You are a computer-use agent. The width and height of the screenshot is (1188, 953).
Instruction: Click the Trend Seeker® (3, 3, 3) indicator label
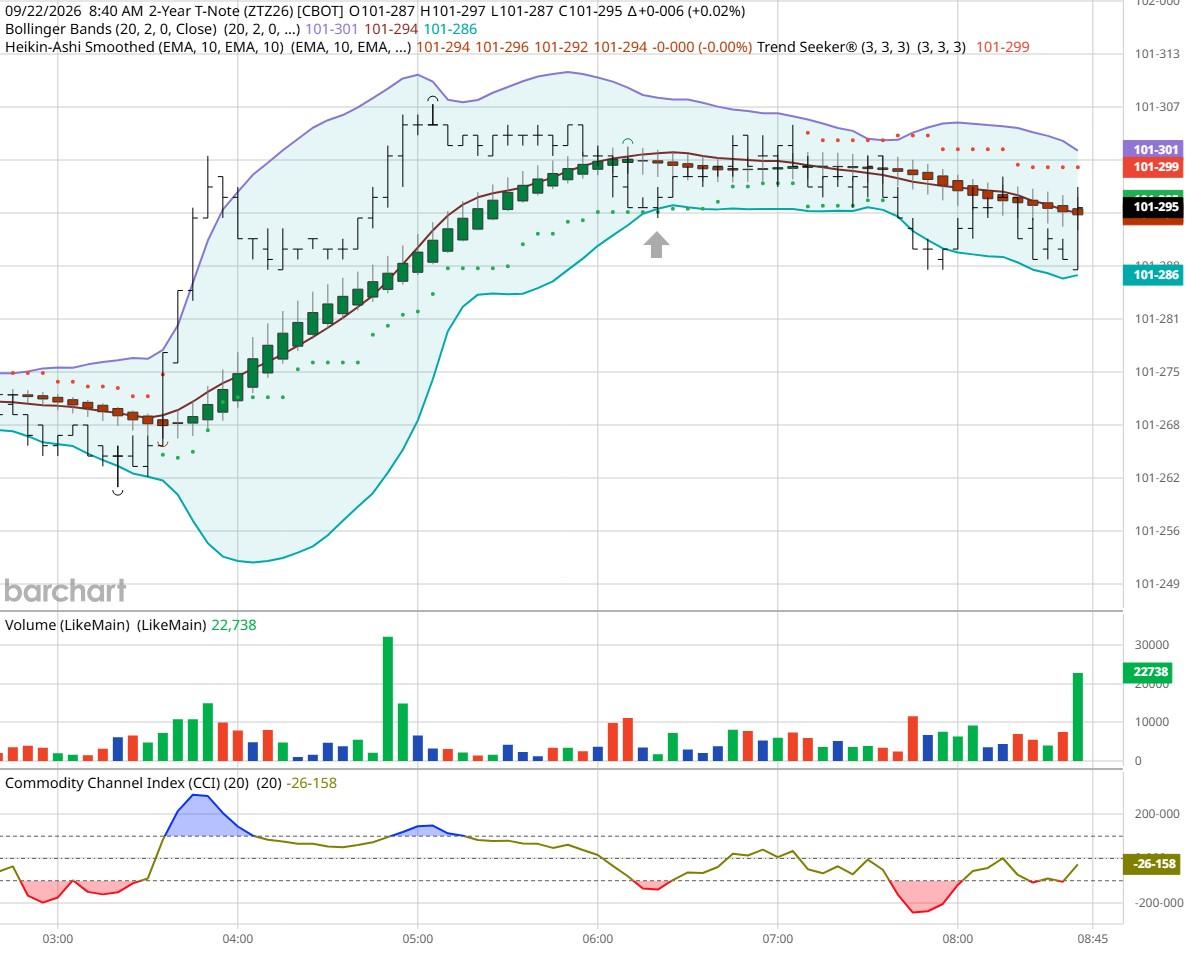click(x=833, y=47)
